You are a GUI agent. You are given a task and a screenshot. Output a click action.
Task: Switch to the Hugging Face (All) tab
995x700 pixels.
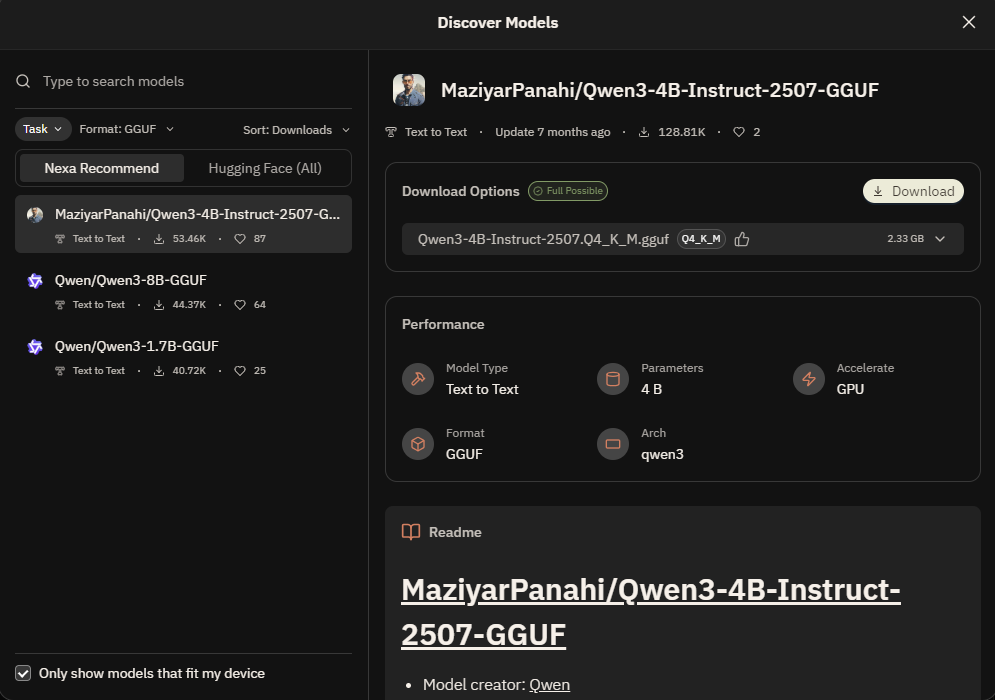tap(265, 168)
